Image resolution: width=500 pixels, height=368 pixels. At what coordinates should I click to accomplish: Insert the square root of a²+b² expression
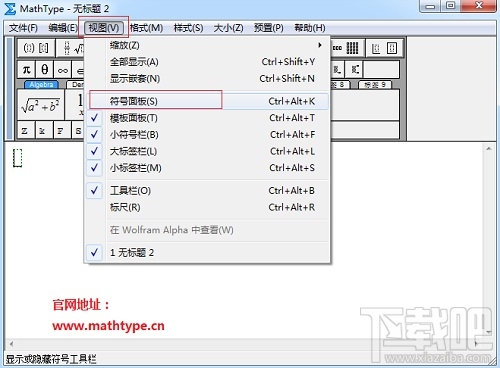click(41, 105)
